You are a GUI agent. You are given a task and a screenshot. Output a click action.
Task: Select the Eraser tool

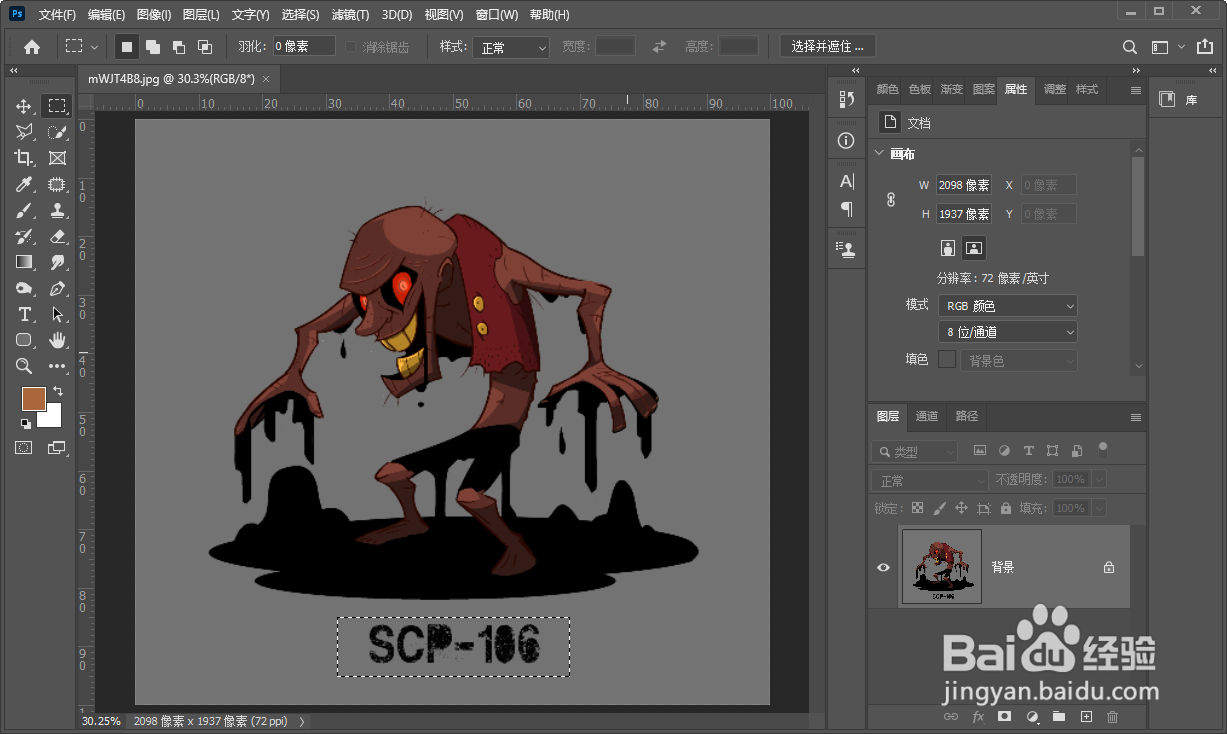point(57,236)
